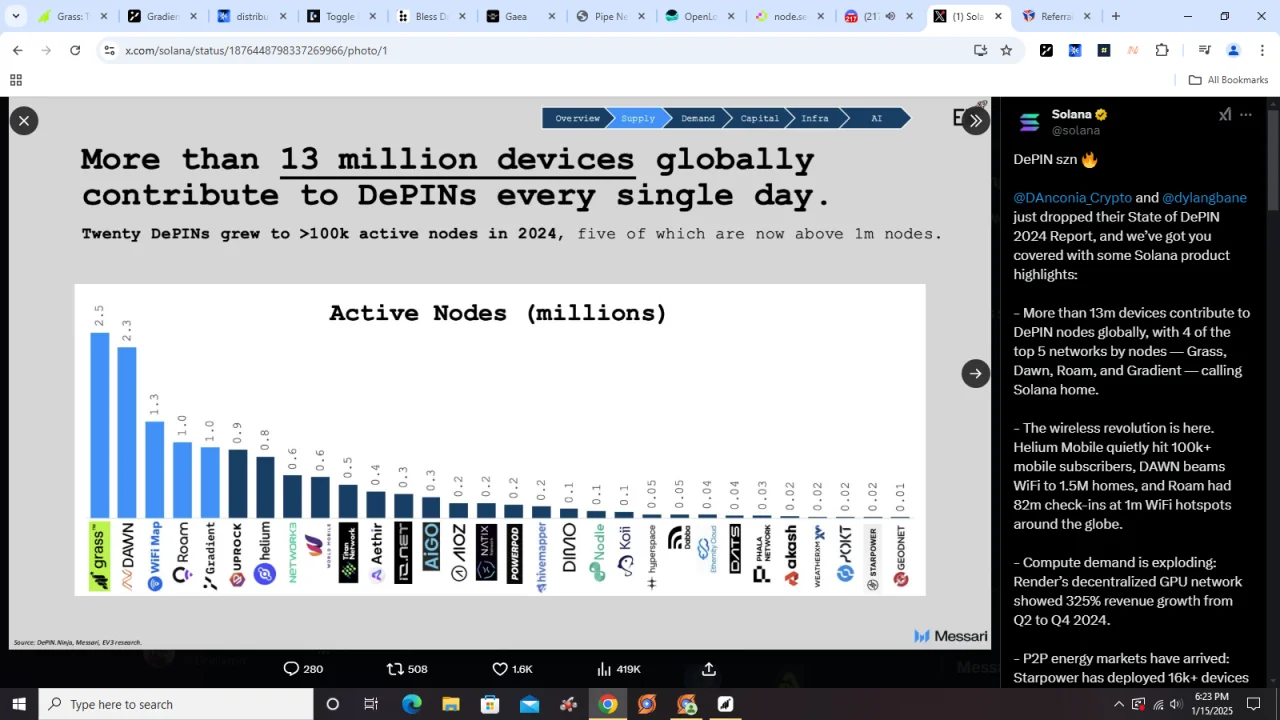Open the Grok icon beside Solana's name
Image resolution: width=1280 pixels, height=720 pixels.
(1225, 115)
